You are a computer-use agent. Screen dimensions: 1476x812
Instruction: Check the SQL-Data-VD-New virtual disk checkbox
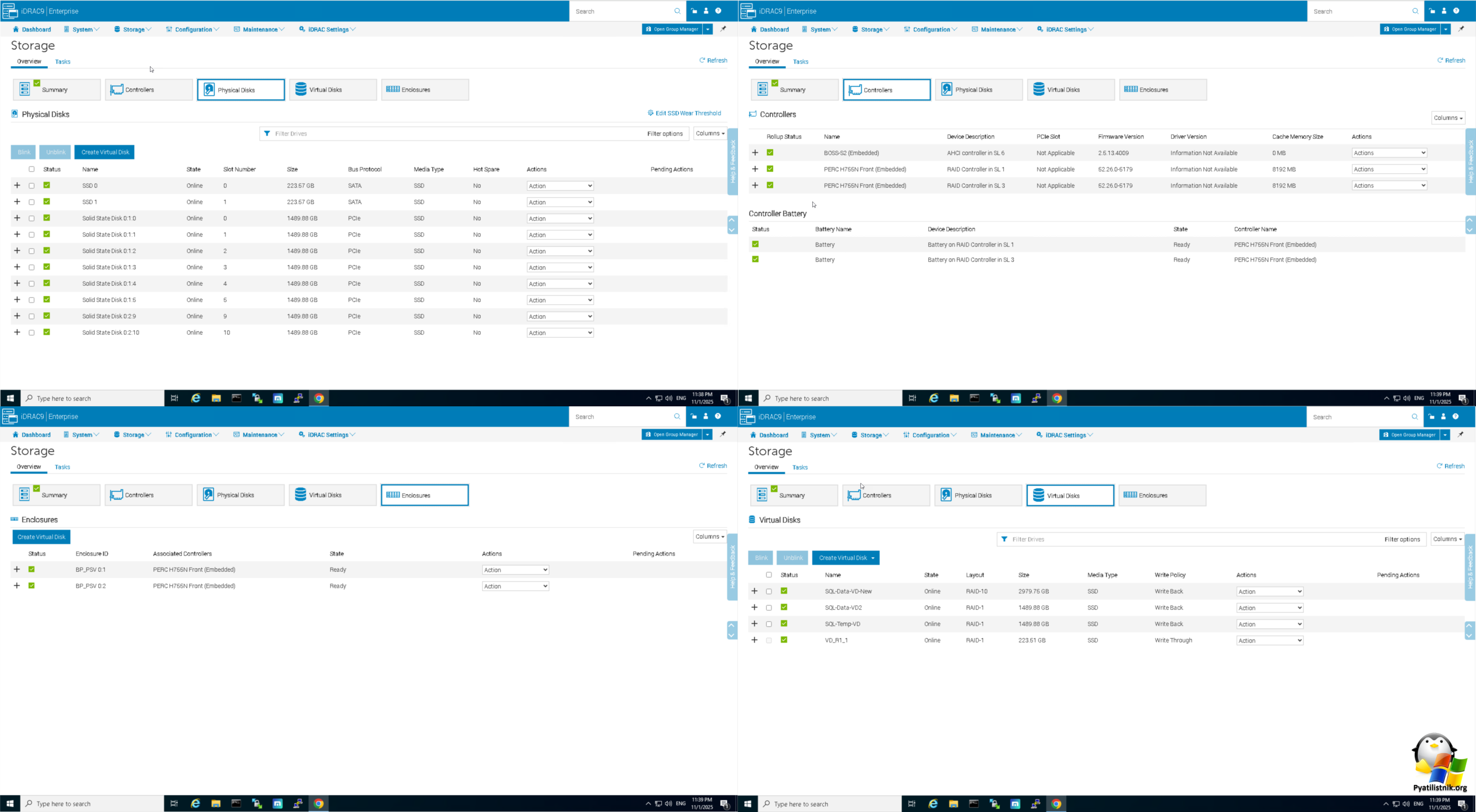pos(769,591)
